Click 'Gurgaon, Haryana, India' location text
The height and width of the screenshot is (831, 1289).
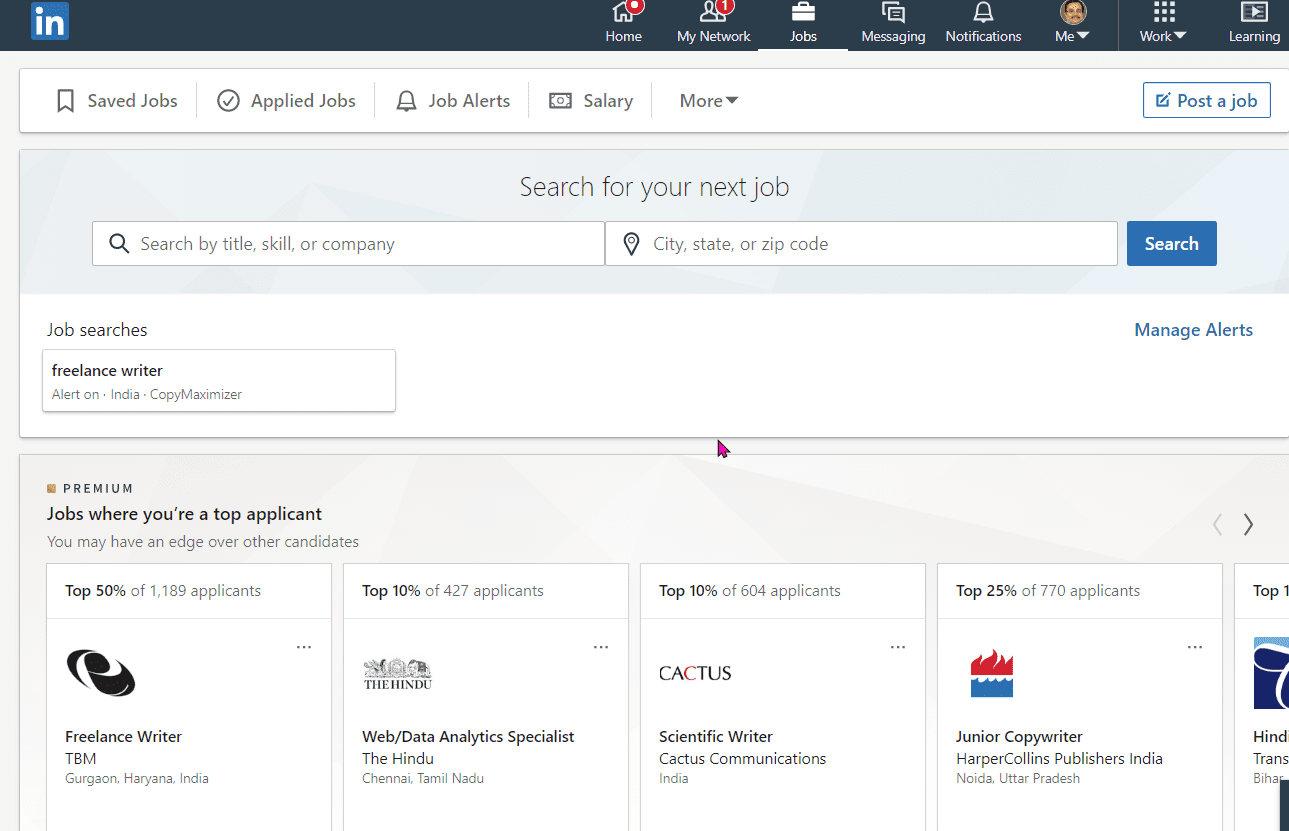(x=137, y=778)
